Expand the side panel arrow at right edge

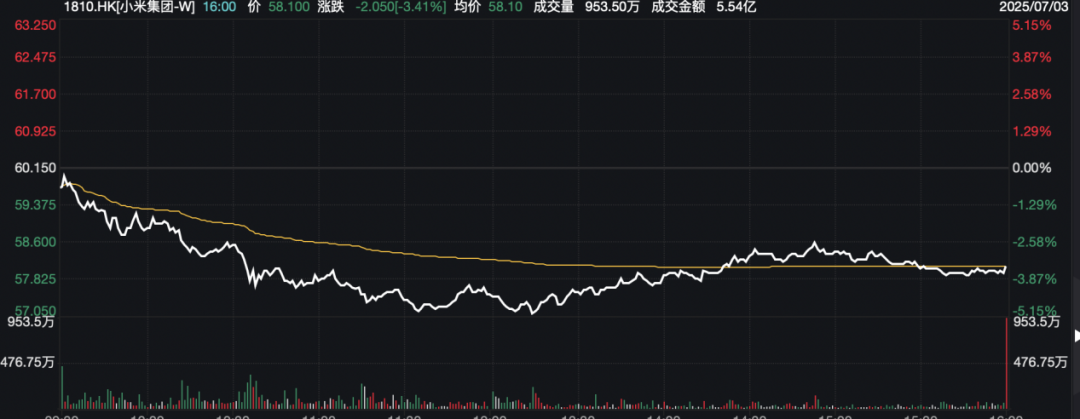(x=1077, y=336)
